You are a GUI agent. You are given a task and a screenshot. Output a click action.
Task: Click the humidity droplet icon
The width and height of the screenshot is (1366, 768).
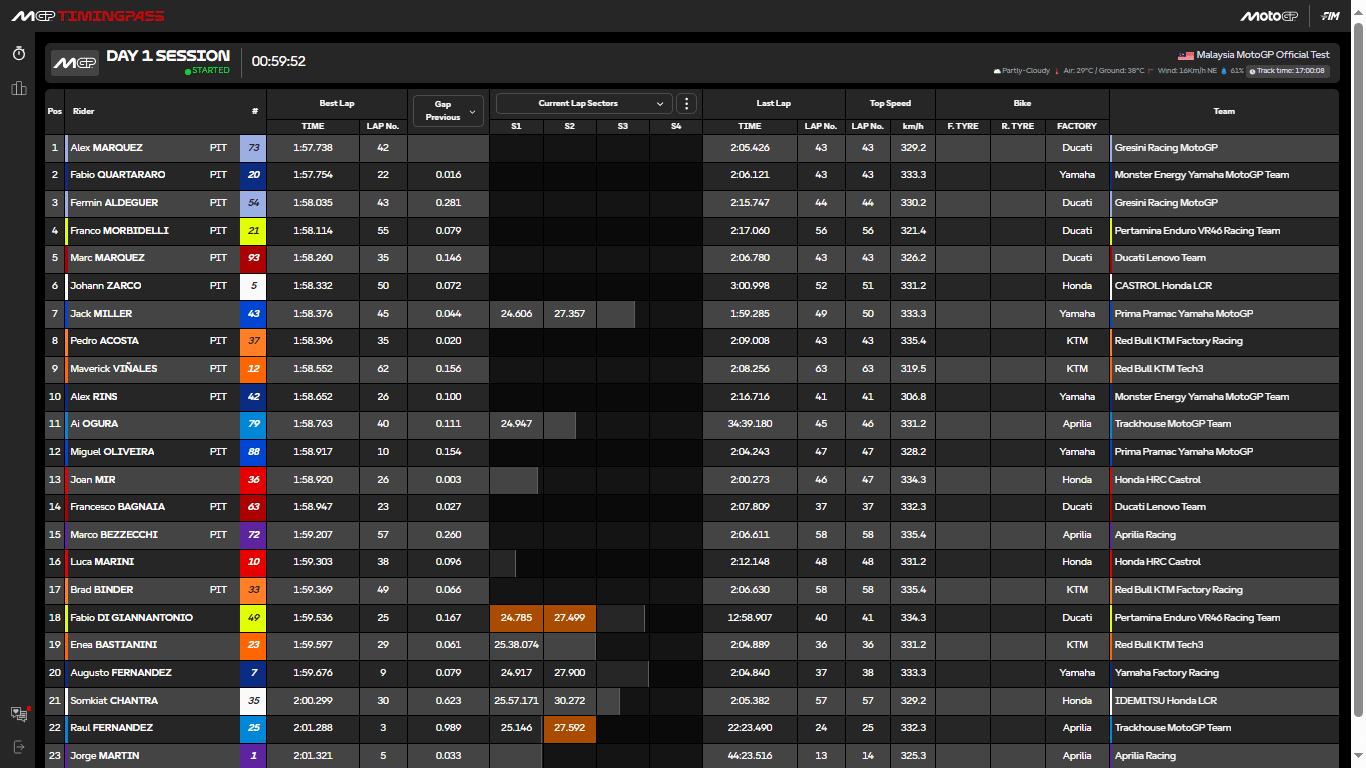click(1224, 71)
